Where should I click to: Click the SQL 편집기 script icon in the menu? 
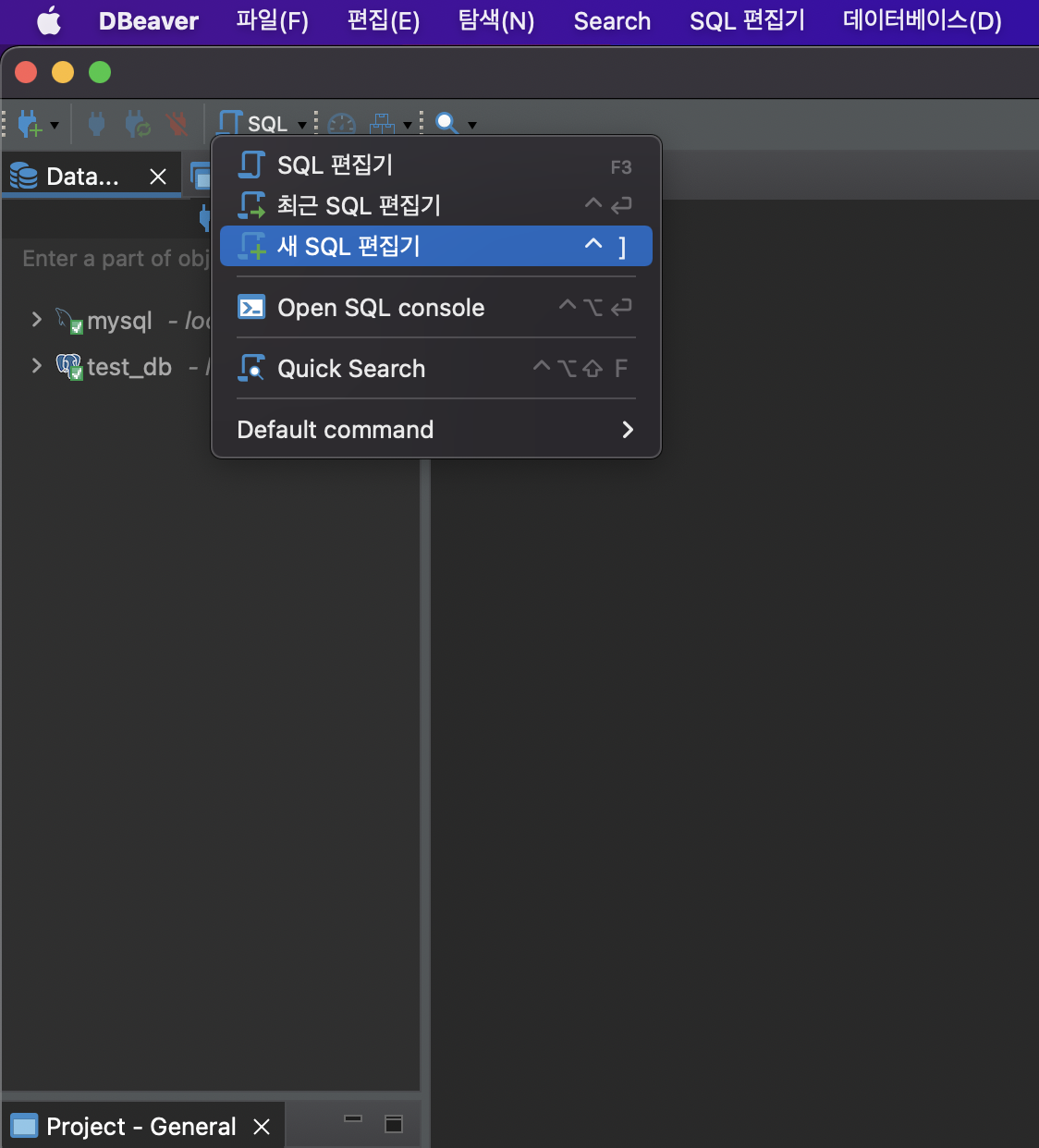(251, 165)
